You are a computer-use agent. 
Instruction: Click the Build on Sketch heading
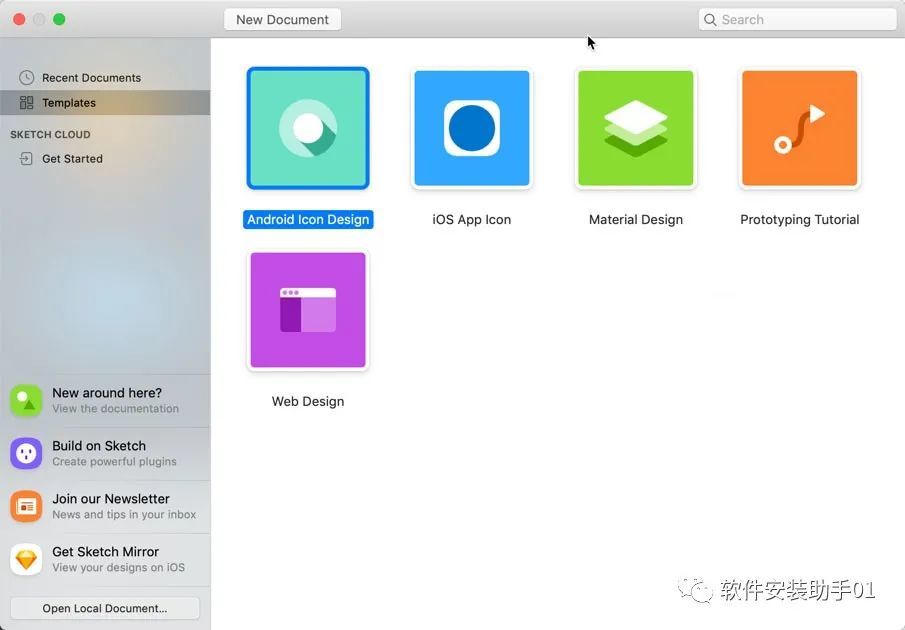[99, 446]
